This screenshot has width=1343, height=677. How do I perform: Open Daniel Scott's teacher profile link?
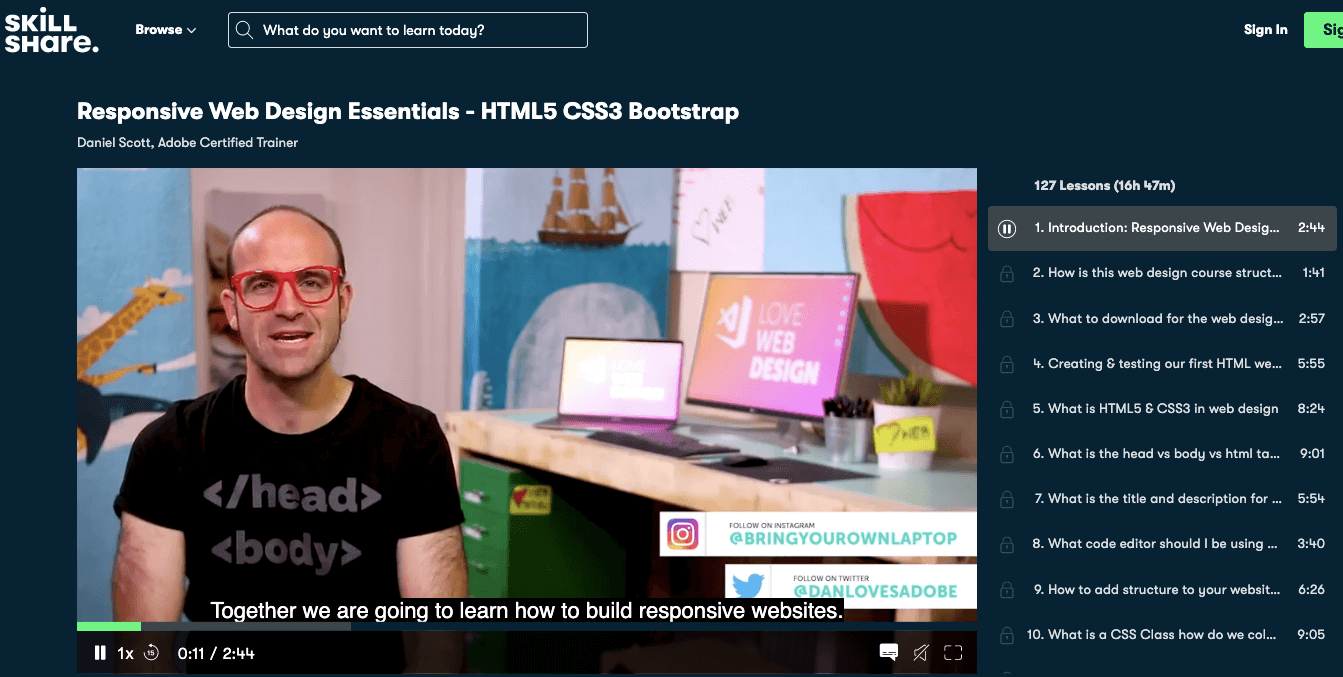coord(187,143)
